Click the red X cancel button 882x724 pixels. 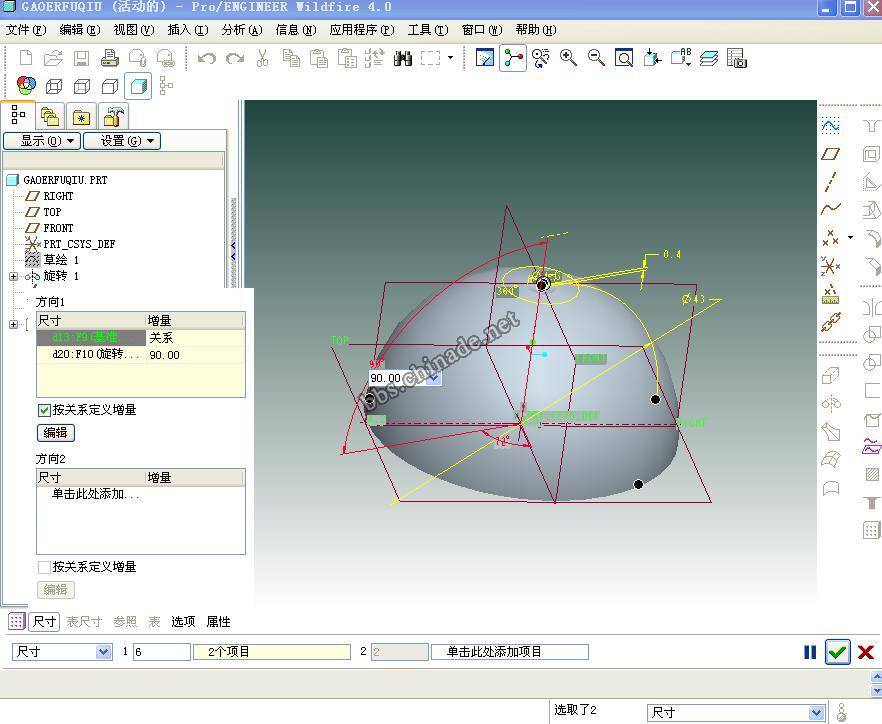[866, 652]
